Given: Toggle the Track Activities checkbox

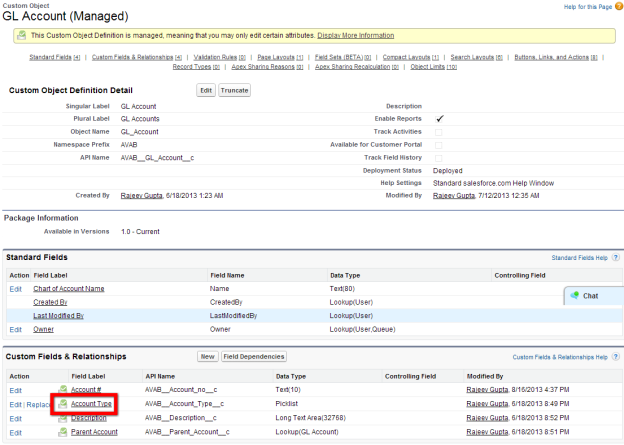Looking at the screenshot, I should click(439, 132).
